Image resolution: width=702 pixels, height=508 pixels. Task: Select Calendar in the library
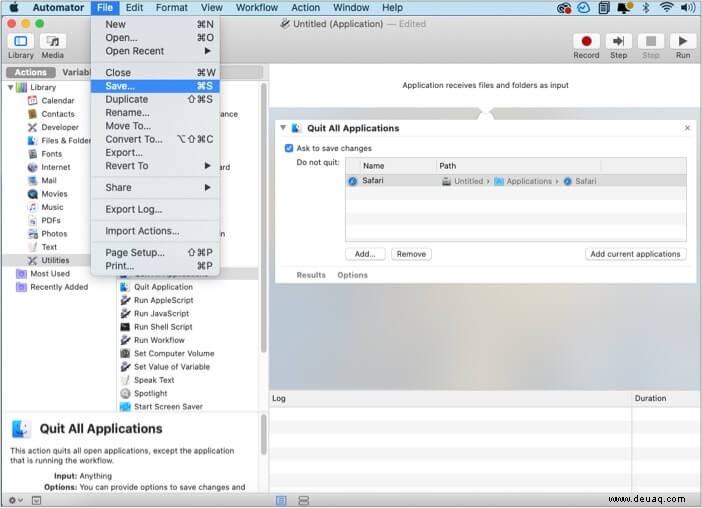(57, 101)
